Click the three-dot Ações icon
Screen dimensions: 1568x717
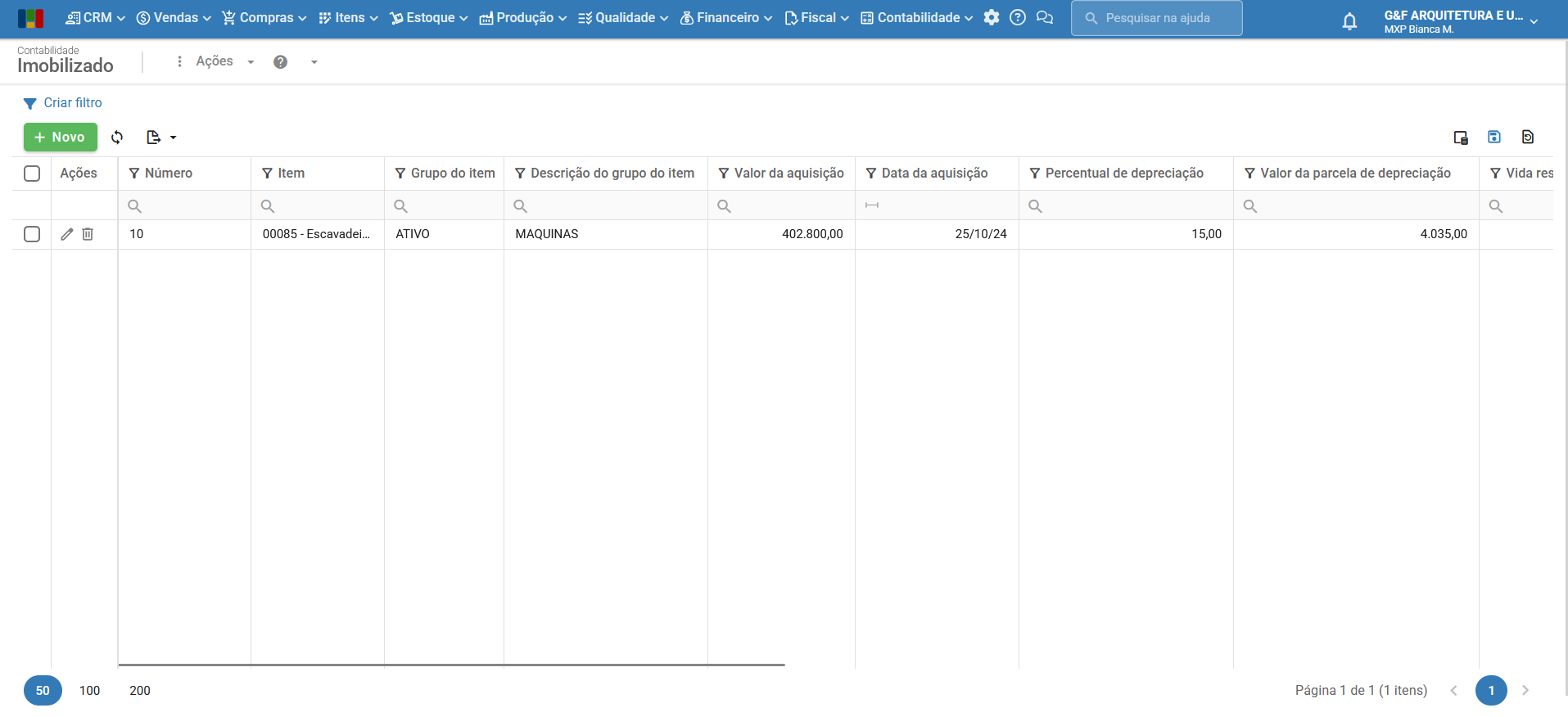pos(179,61)
